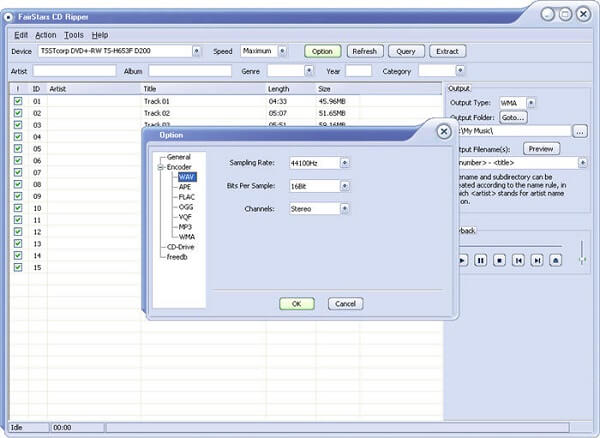Open the Bits Per Sample dropdown
The image size is (600, 438).
(344, 186)
